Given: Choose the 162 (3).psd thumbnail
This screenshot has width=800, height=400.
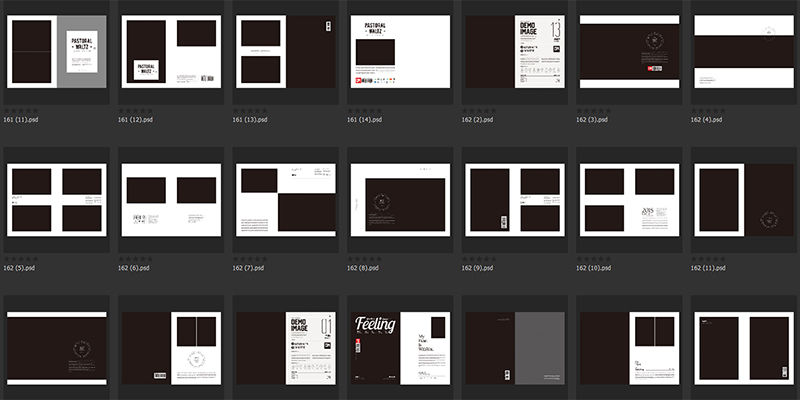Looking at the screenshot, I should [x=629, y=52].
